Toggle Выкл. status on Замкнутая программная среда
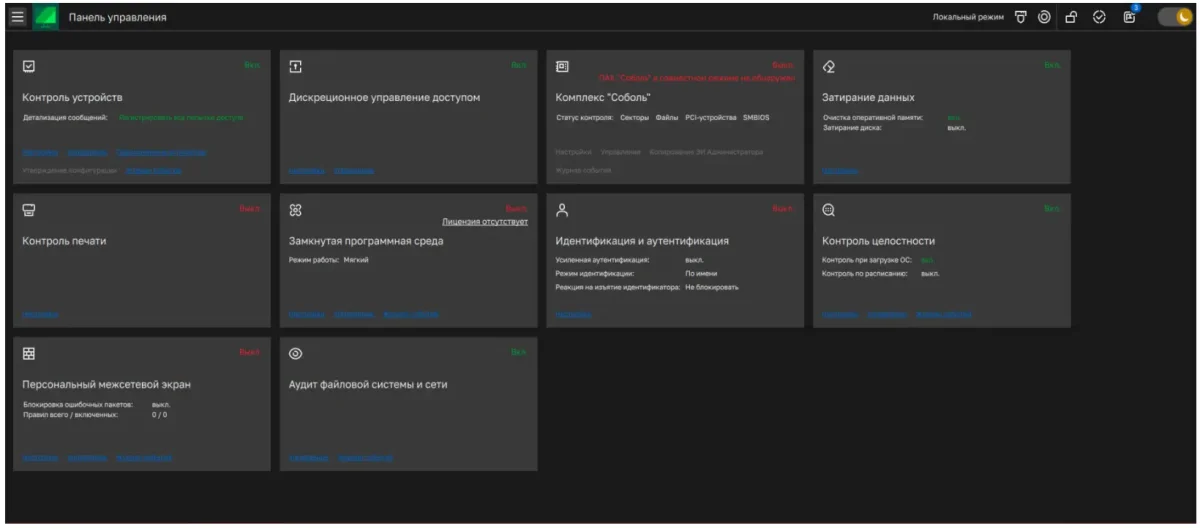Viewport: 1200px width, 529px height. 516,208
